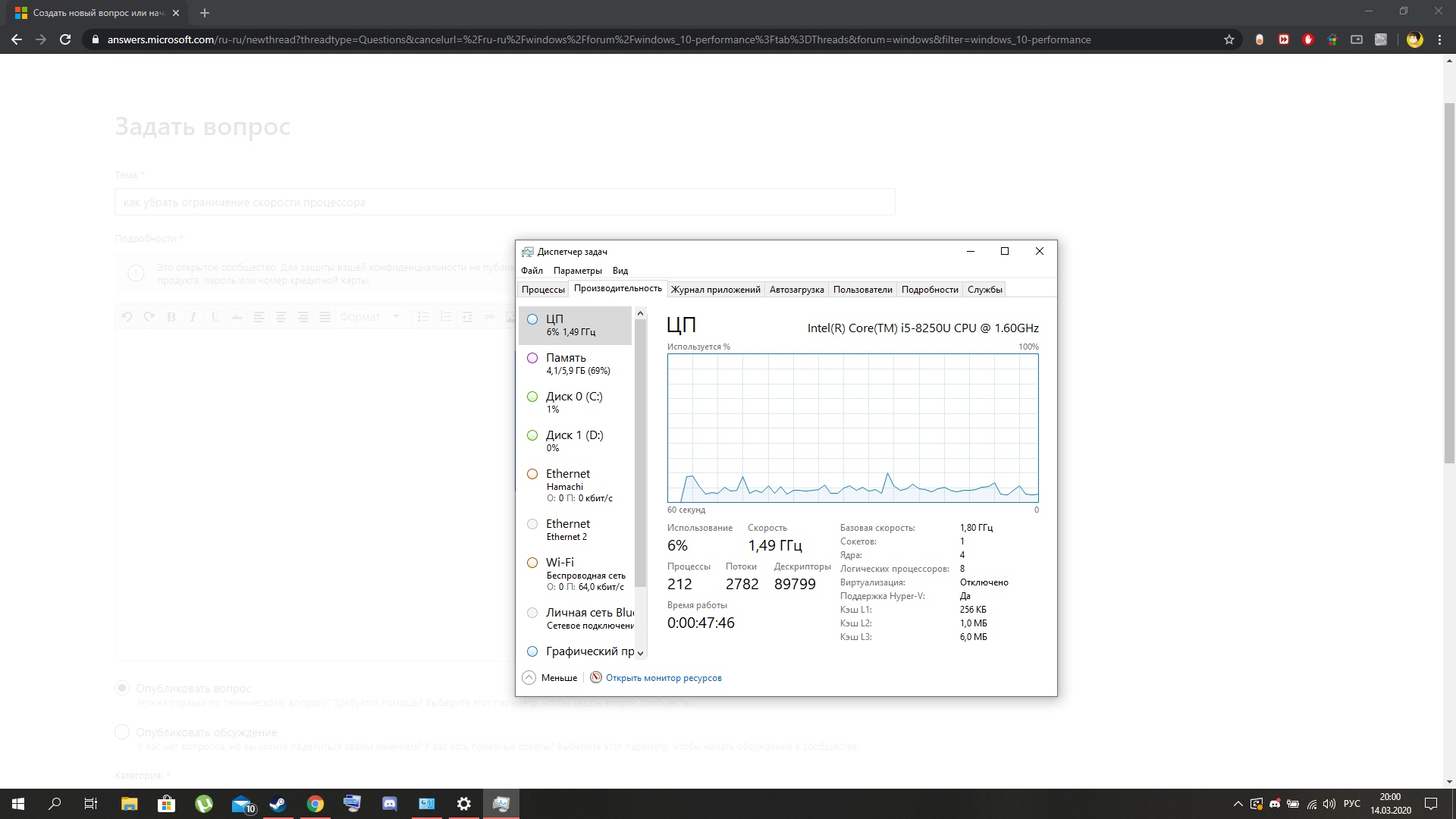Image resolution: width=1456 pixels, height=819 pixels.
Task: Switch to the Автозагрузка tab
Action: 796,290
